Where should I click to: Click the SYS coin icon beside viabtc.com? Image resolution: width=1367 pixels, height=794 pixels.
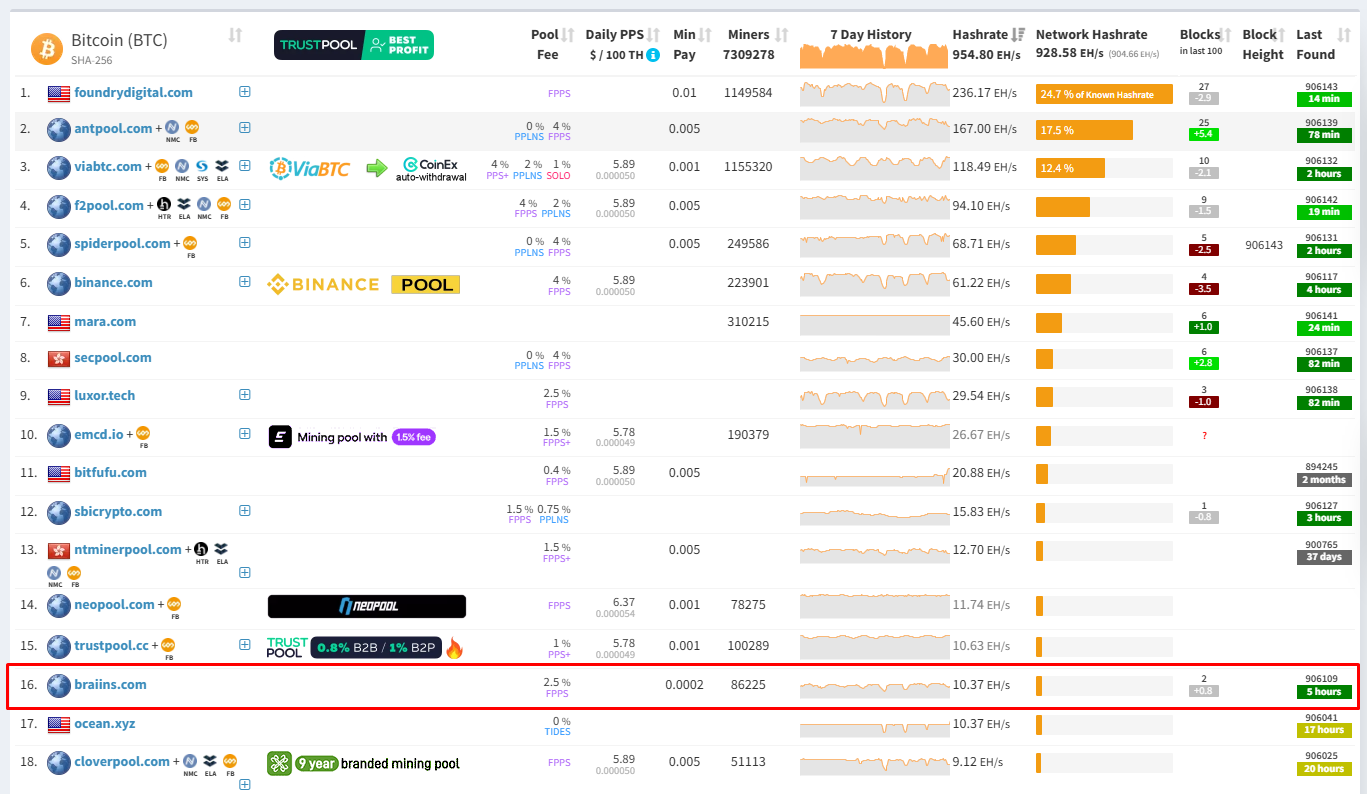tap(202, 167)
